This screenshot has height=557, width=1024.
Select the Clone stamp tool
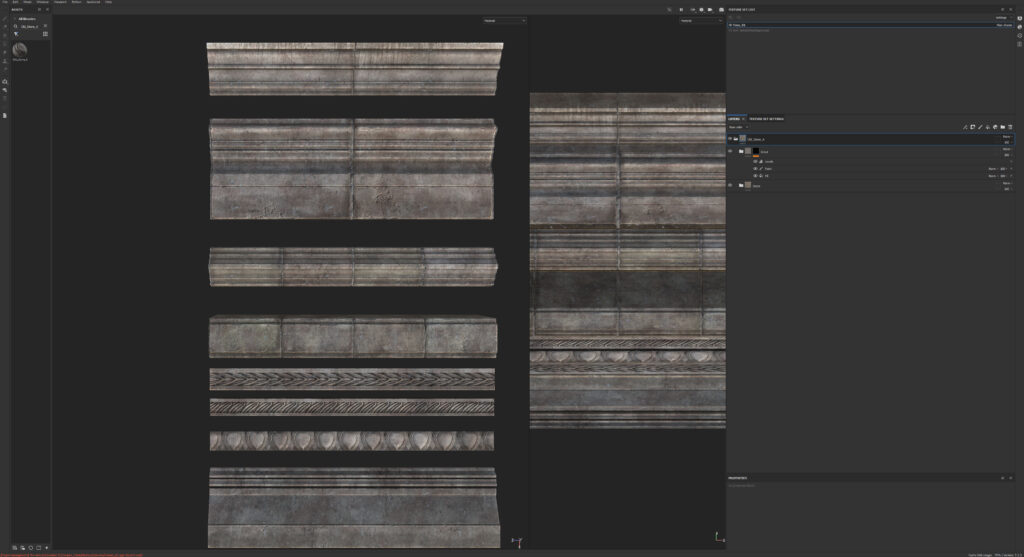click(5, 61)
